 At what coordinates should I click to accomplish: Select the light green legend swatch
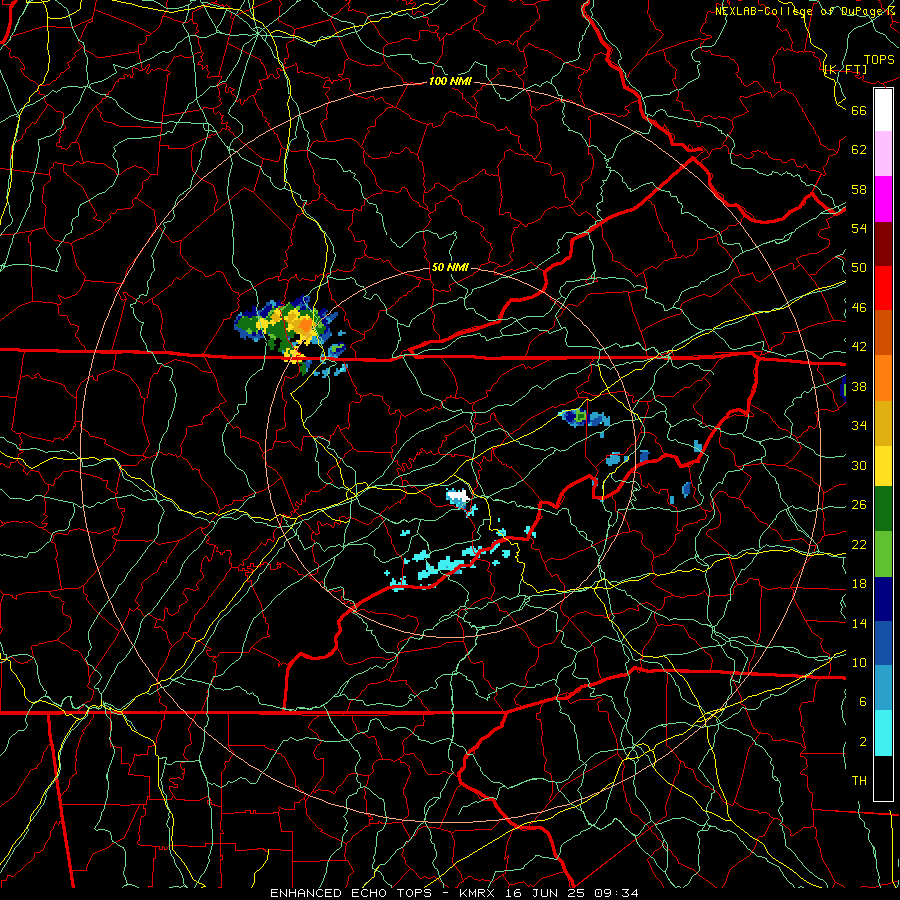[883, 554]
